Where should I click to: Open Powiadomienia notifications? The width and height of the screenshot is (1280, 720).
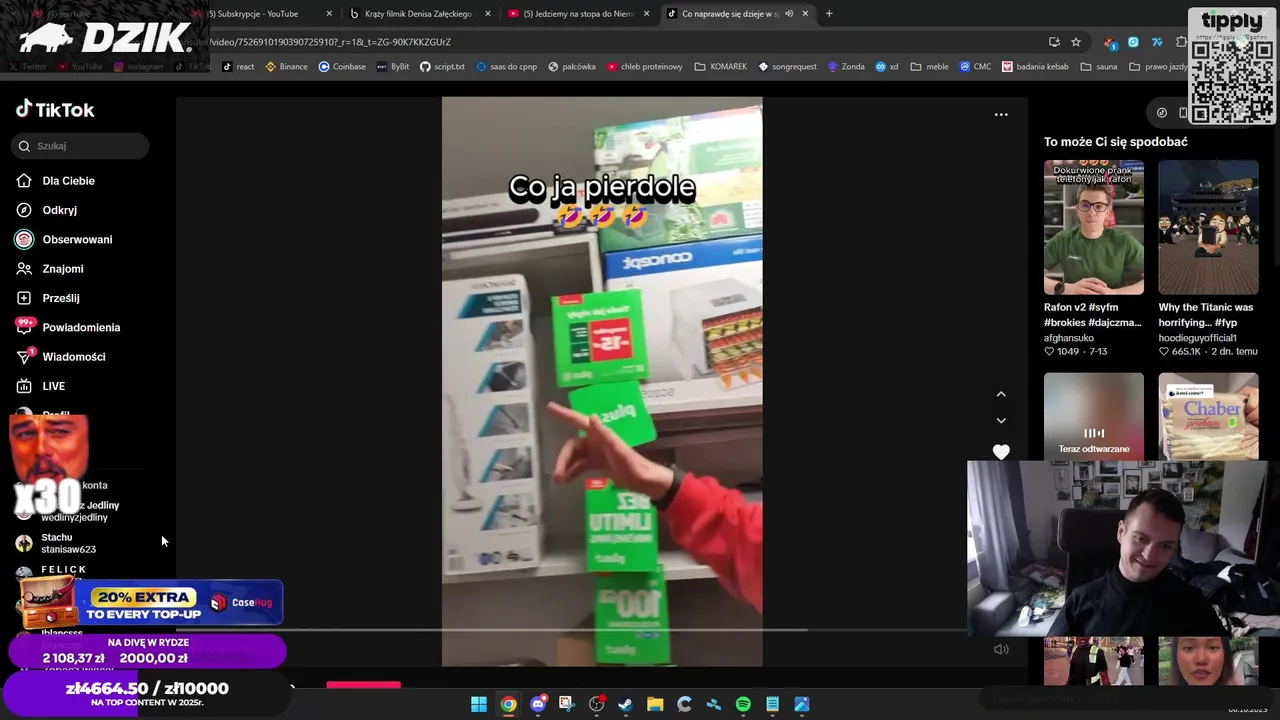(68, 327)
